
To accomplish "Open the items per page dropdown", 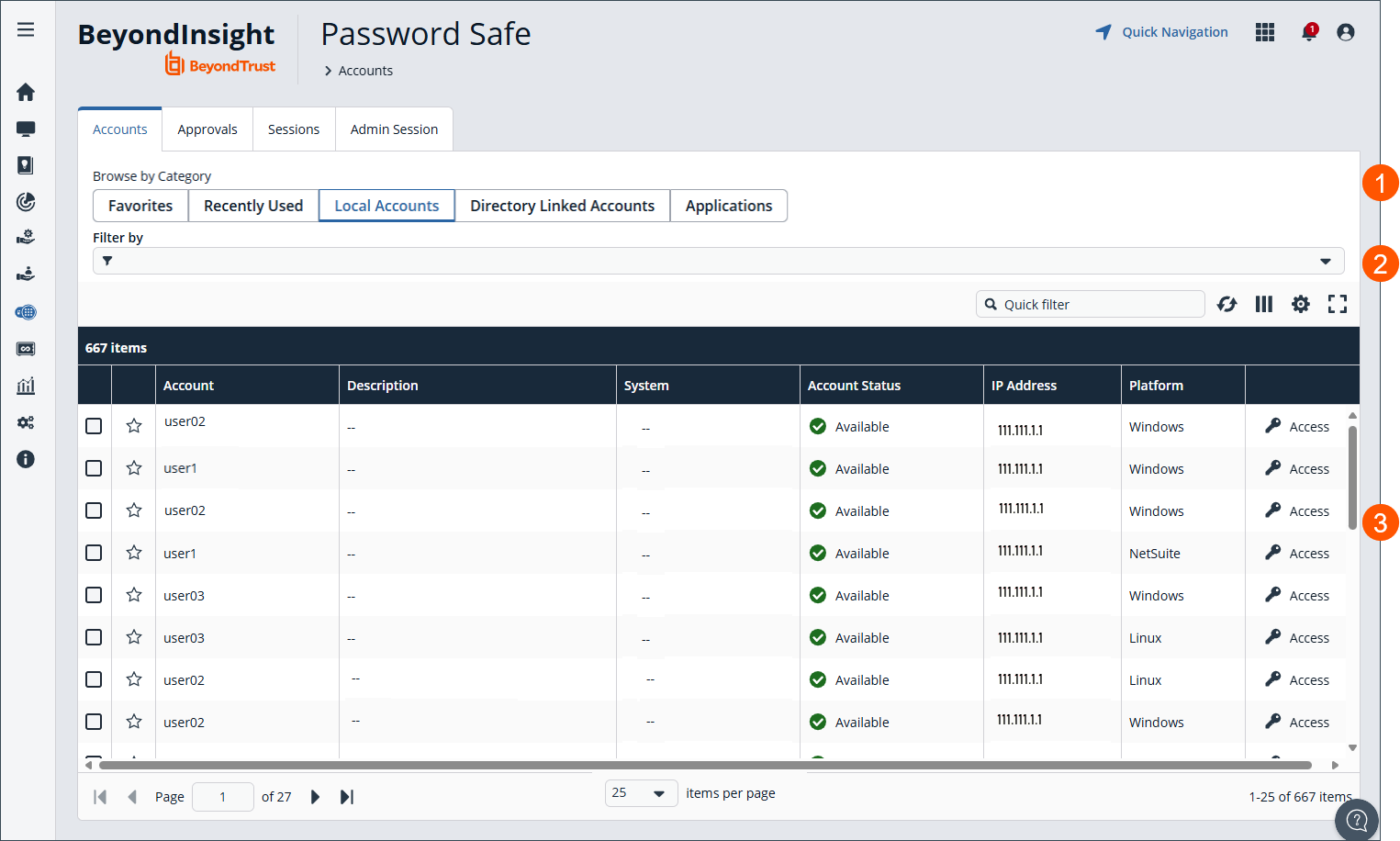I will 641,793.
